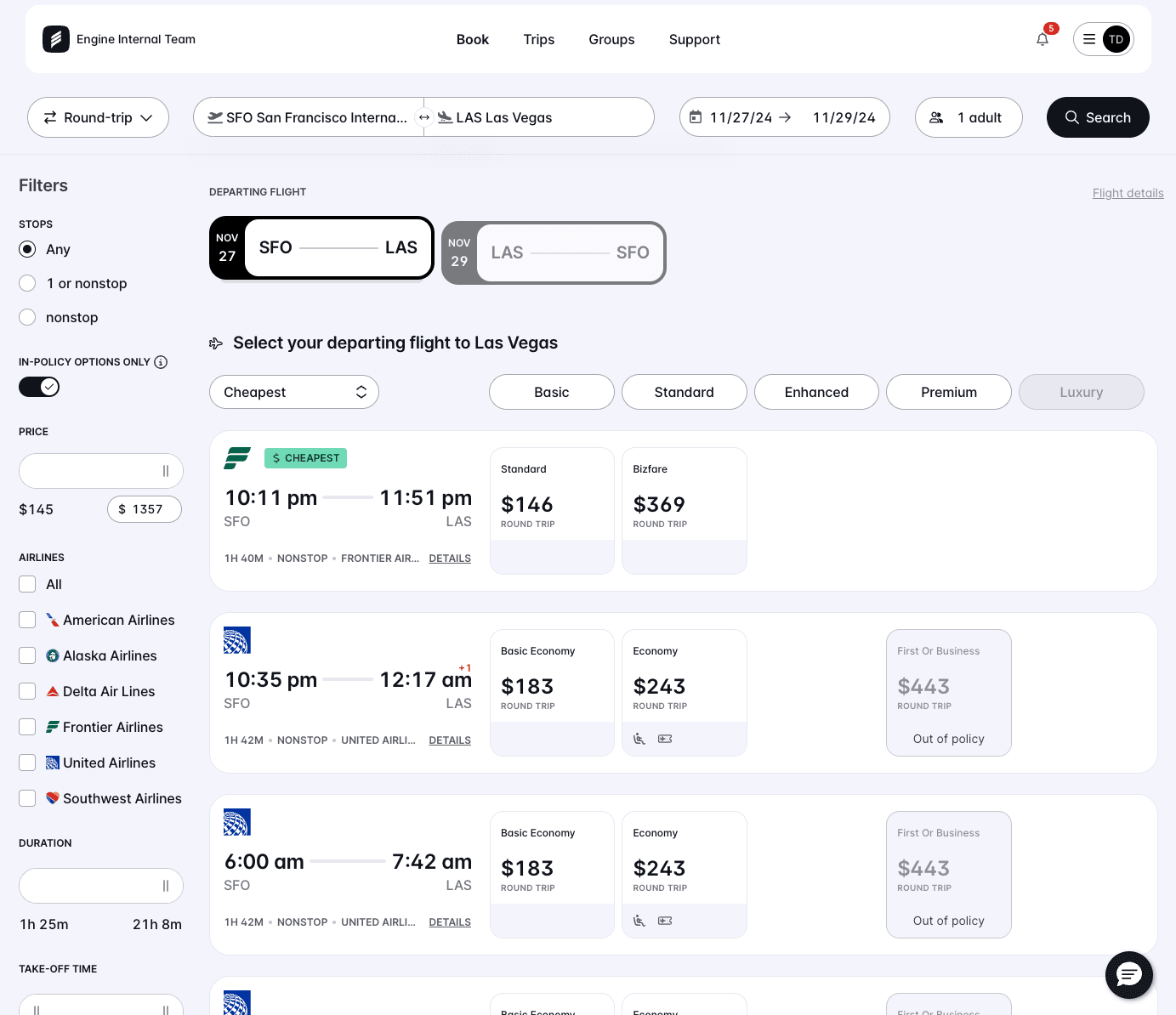This screenshot has height=1015, width=1176.
Task: Click the price slider handle
Action: tap(166, 471)
